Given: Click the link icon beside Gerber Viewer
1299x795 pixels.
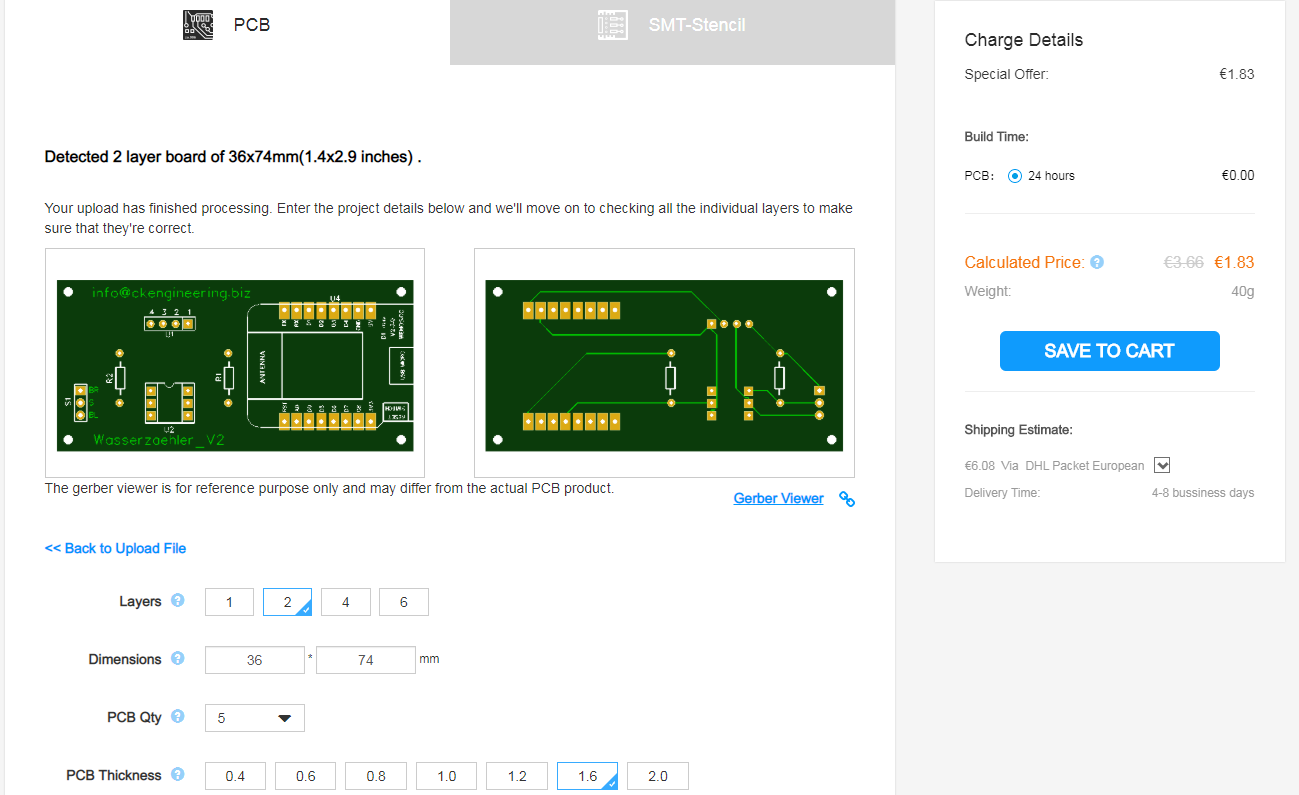Looking at the screenshot, I should [847, 499].
